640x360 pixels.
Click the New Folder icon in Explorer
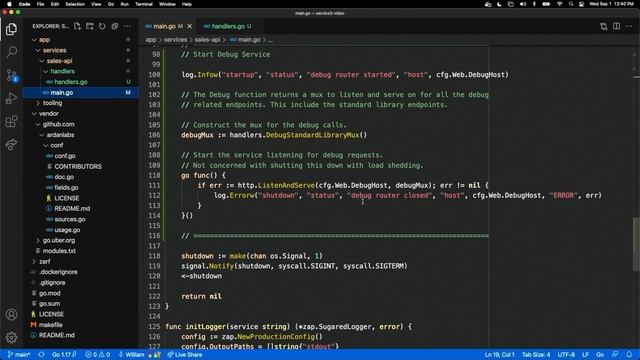click(x=90, y=26)
